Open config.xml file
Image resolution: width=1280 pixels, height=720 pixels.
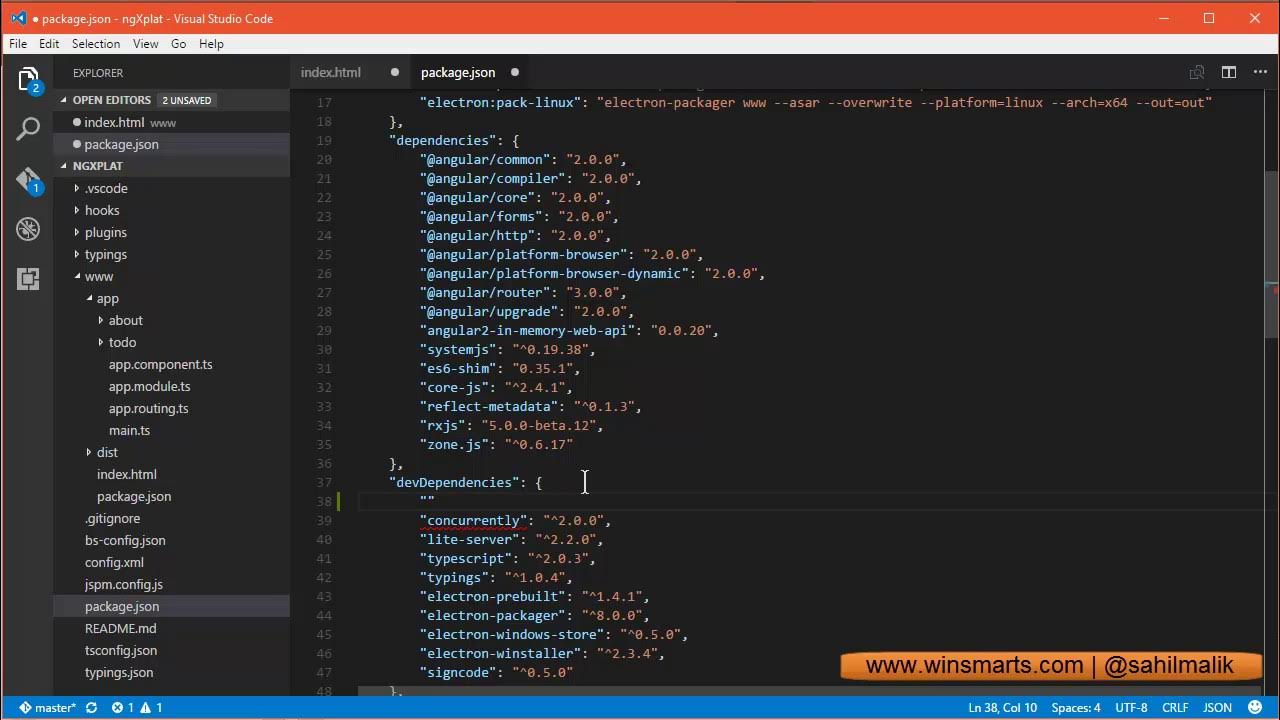point(114,562)
